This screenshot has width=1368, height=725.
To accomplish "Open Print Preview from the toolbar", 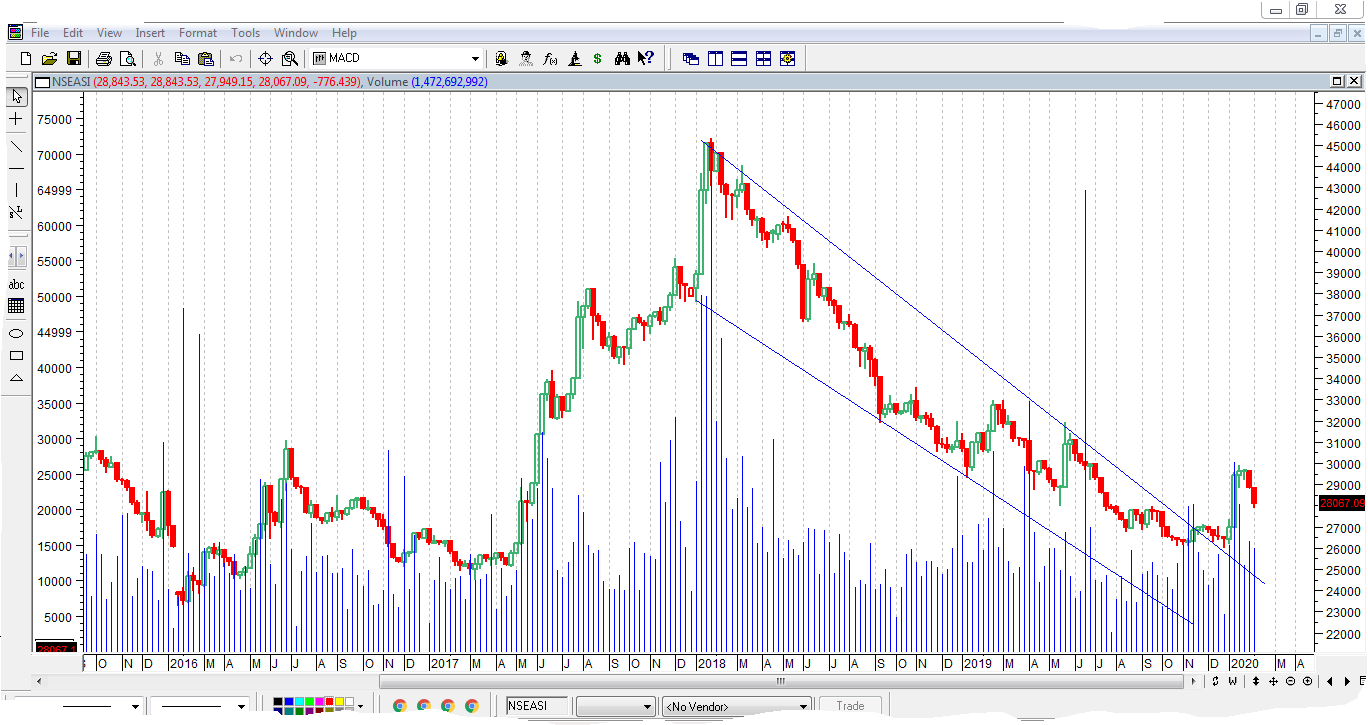I will click(127, 59).
